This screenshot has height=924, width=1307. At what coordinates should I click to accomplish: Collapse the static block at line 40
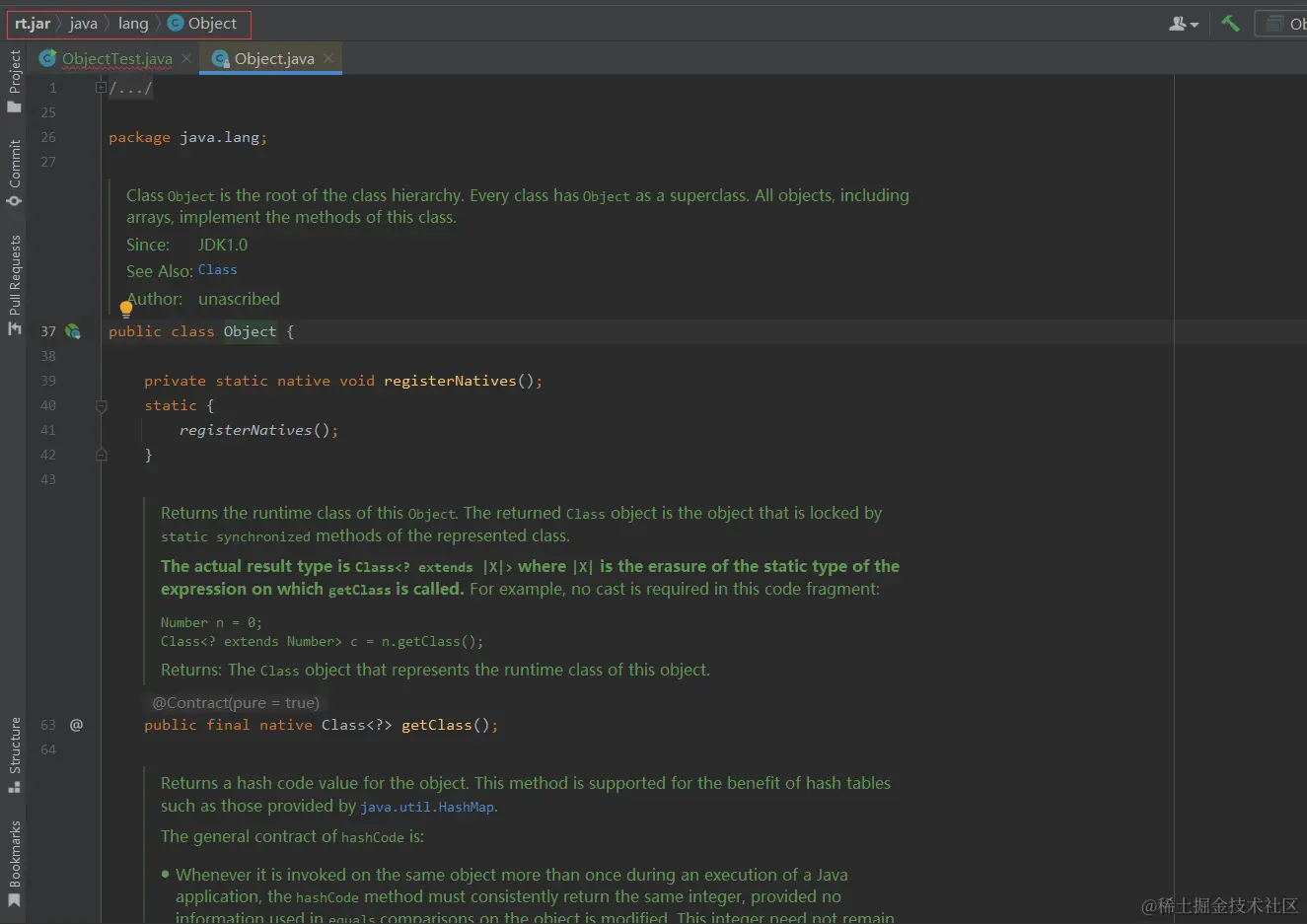(x=101, y=405)
